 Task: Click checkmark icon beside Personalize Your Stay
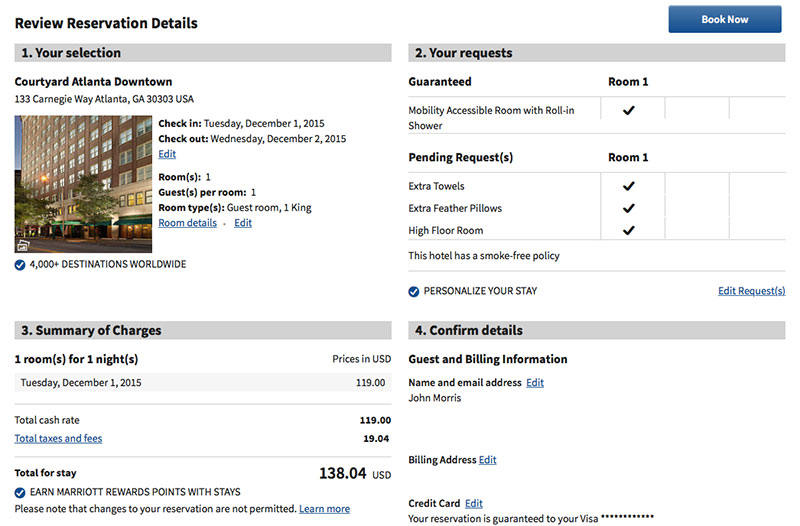point(414,292)
